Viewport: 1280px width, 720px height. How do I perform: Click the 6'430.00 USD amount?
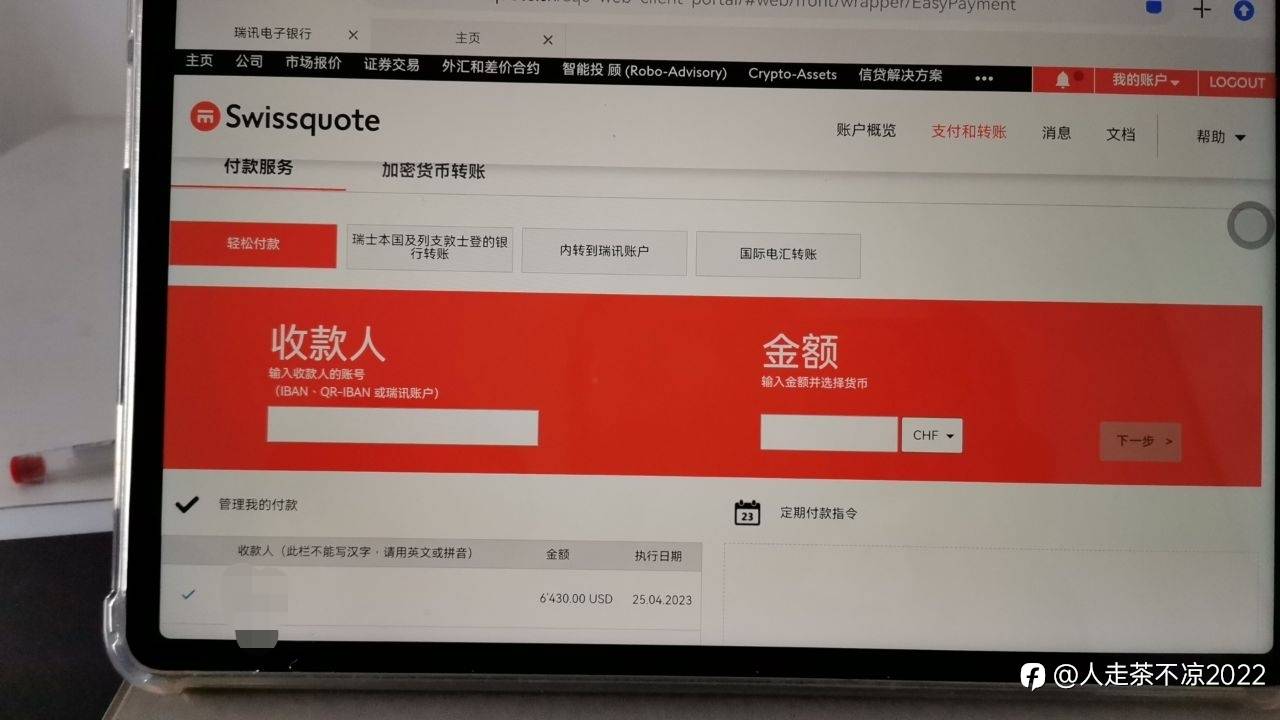(x=576, y=598)
